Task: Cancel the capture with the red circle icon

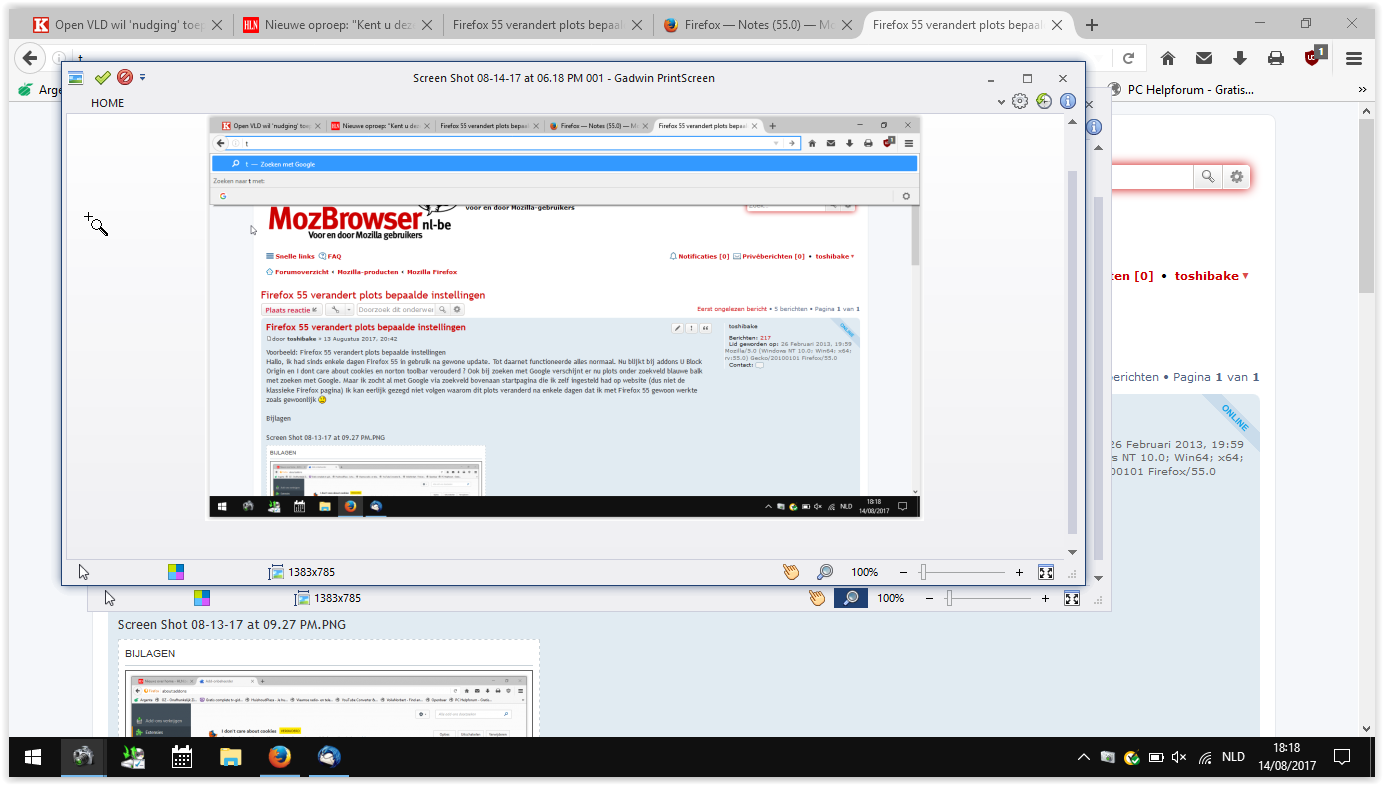Action: click(125, 77)
